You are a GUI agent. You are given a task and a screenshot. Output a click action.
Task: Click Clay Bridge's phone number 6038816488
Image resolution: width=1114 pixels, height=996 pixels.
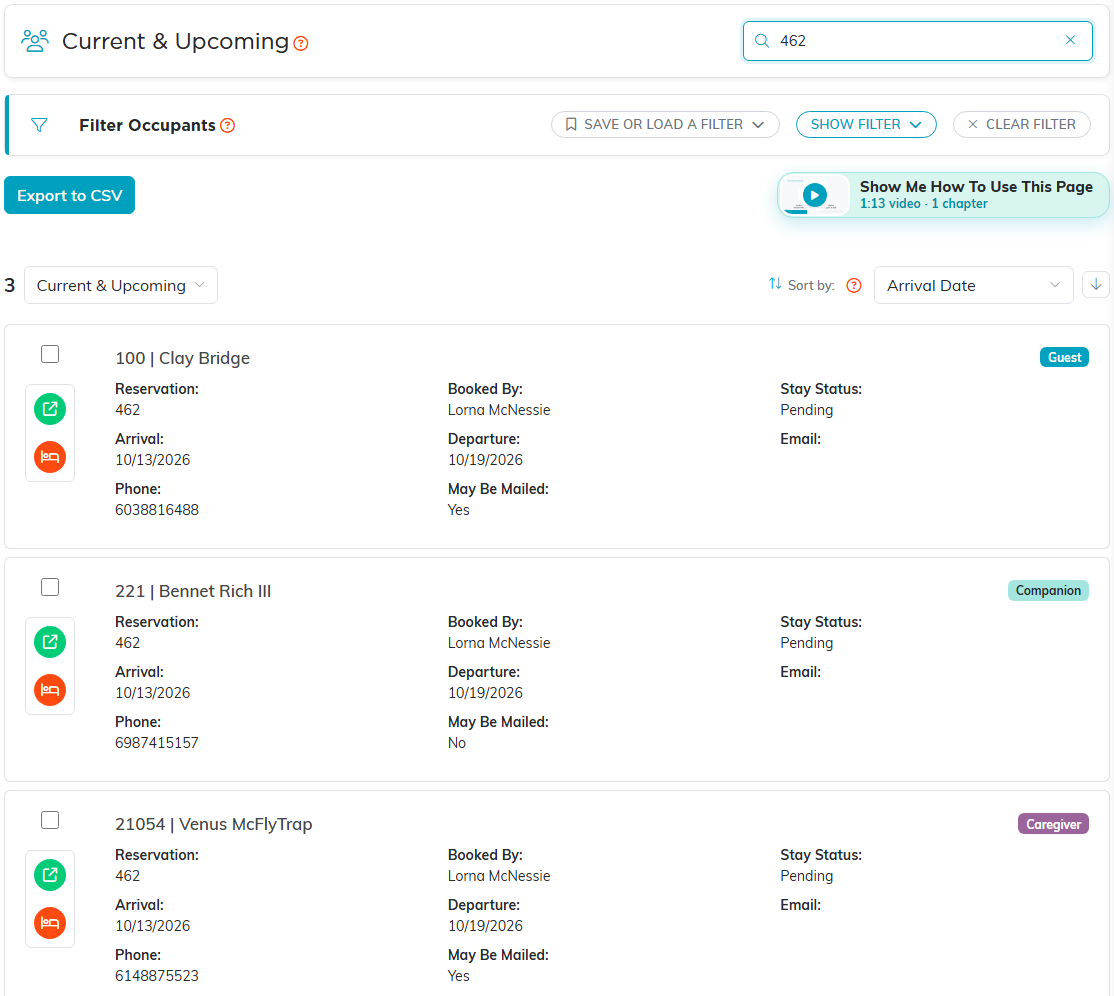click(x=157, y=510)
